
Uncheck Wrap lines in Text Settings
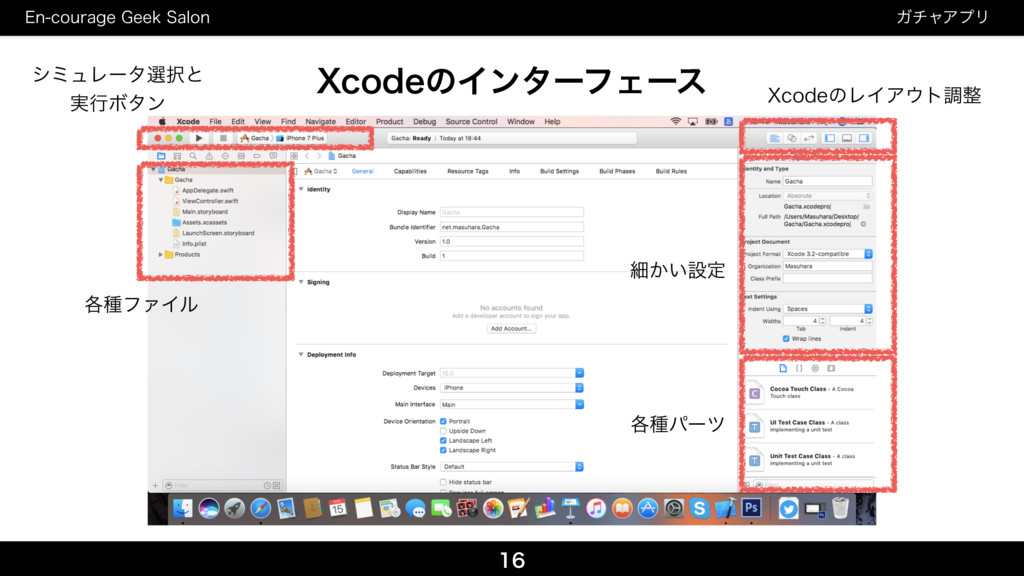tap(786, 339)
